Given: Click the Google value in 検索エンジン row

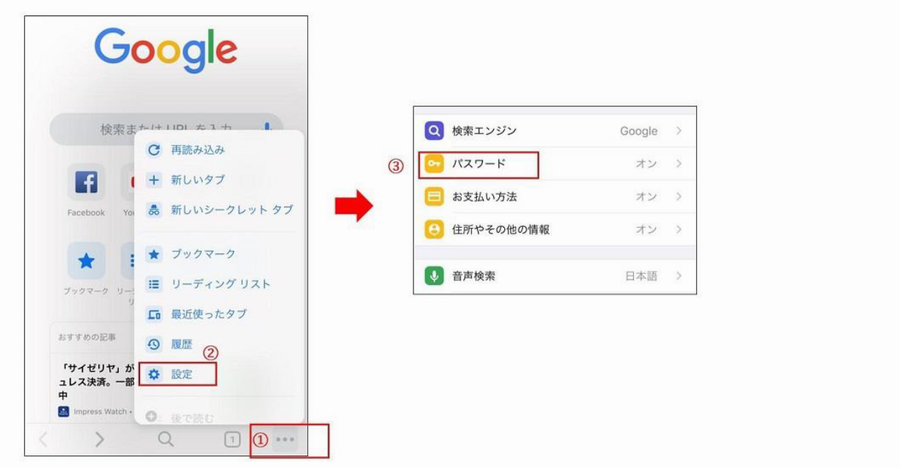Looking at the screenshot, I should (x=638, y=131).
